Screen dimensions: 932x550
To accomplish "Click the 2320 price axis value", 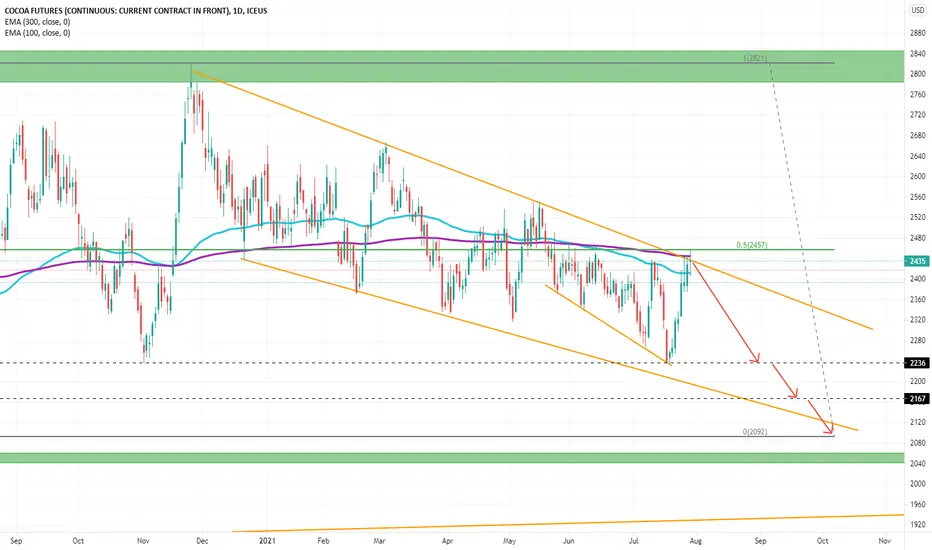I will click(918, 320).
